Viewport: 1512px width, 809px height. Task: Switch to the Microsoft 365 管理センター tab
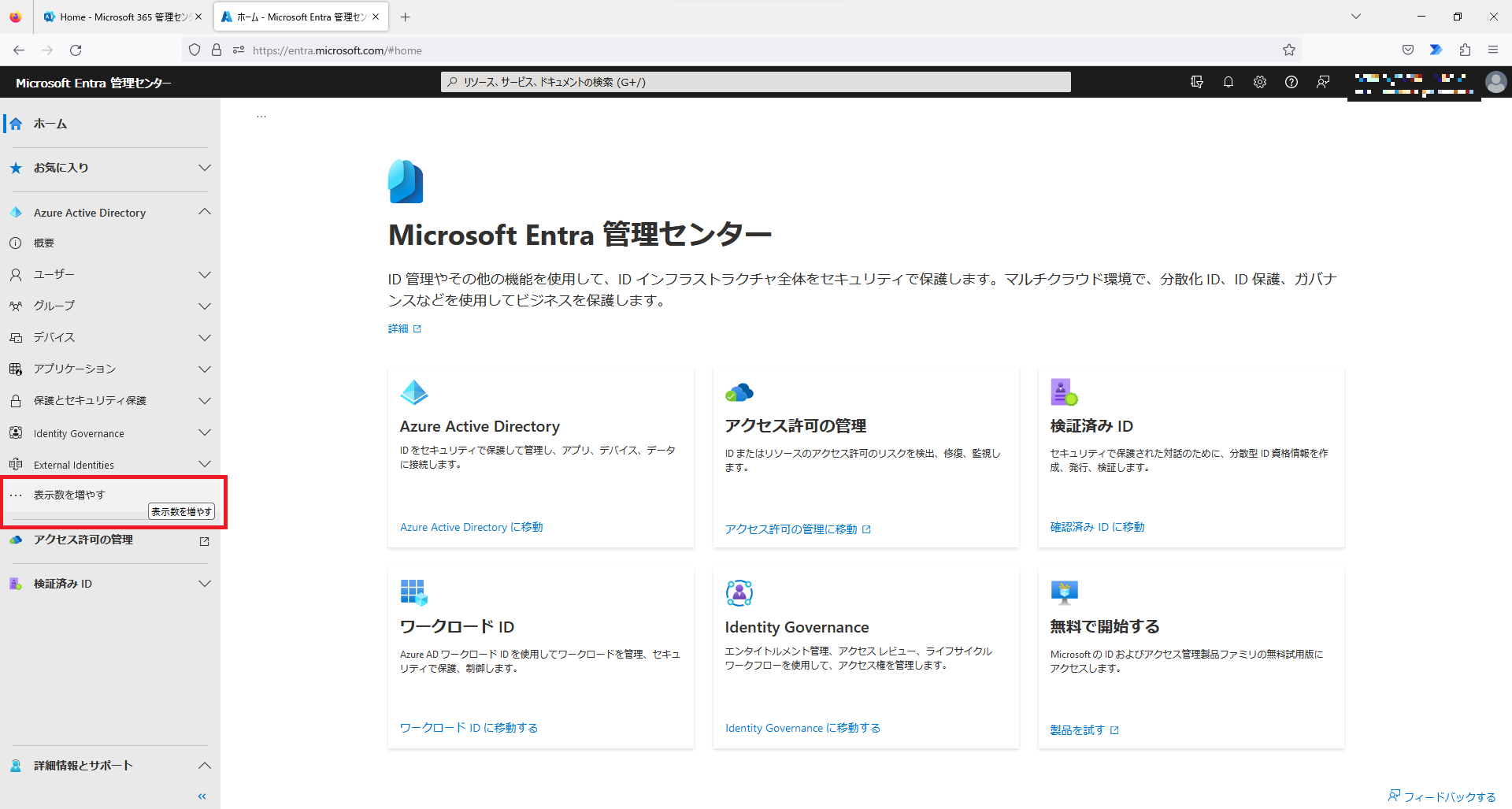tap(123, 17)
